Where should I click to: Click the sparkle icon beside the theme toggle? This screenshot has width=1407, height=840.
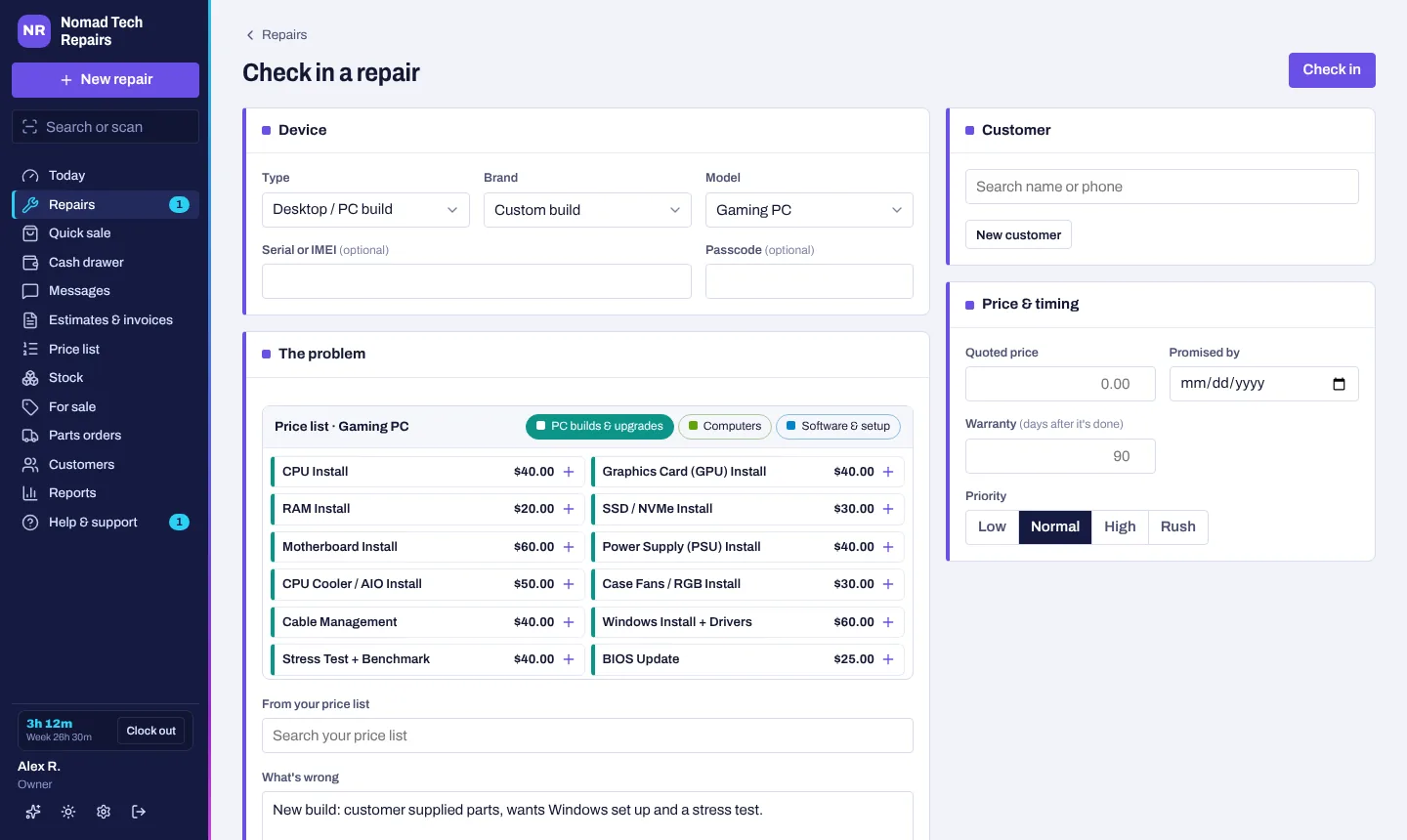coord(33,812)
